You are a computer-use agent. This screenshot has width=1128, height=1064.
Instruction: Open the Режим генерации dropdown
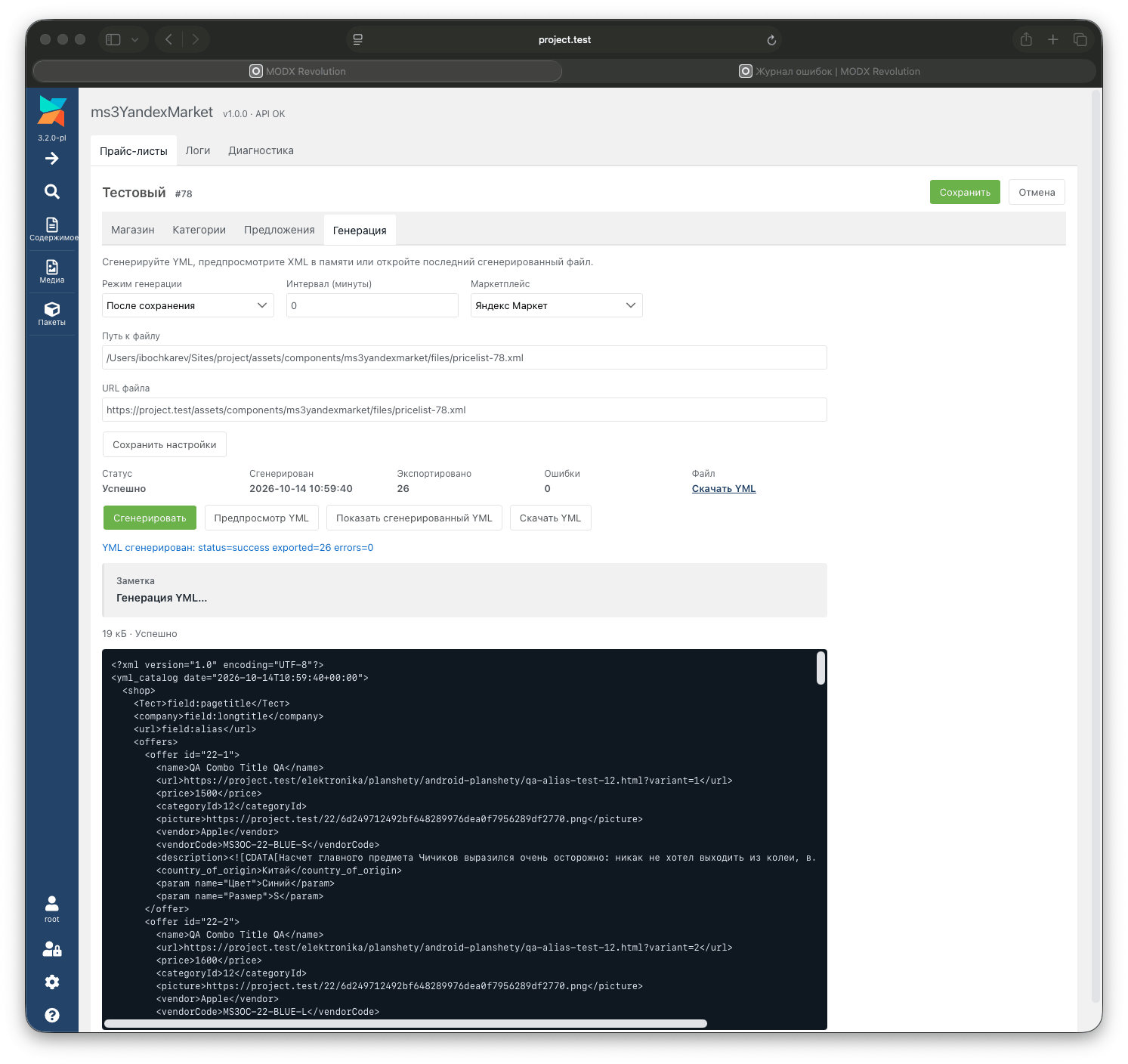click(188, 305)
